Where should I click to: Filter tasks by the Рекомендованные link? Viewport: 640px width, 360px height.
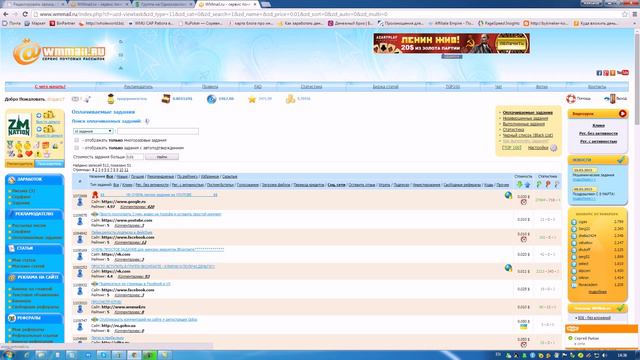pyautogui.click(x=160, y=177)
